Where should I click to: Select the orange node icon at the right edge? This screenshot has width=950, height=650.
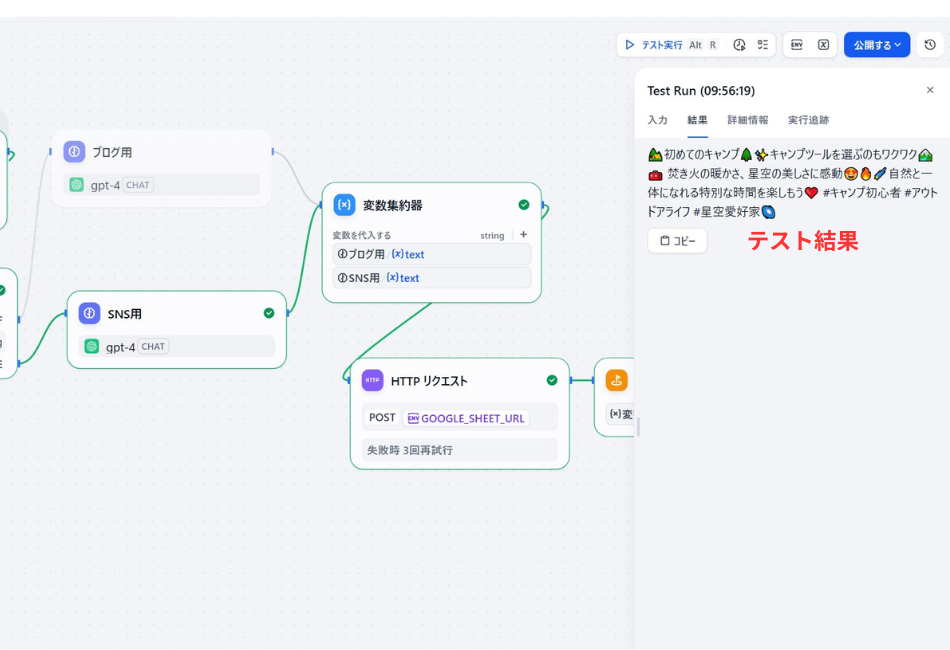click(617, 380)
